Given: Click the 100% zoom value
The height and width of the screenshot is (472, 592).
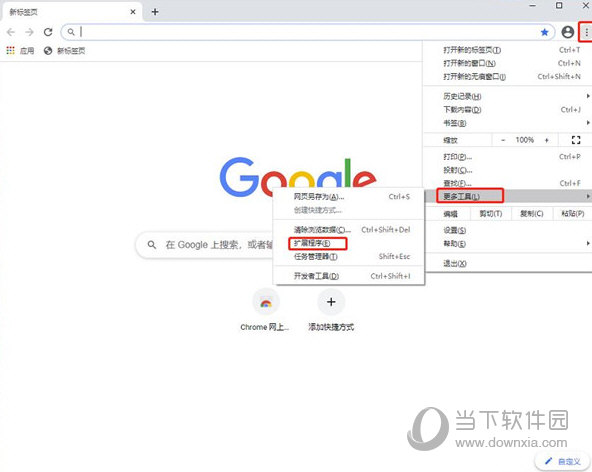Looking at the screenshot, I should 525,140.
